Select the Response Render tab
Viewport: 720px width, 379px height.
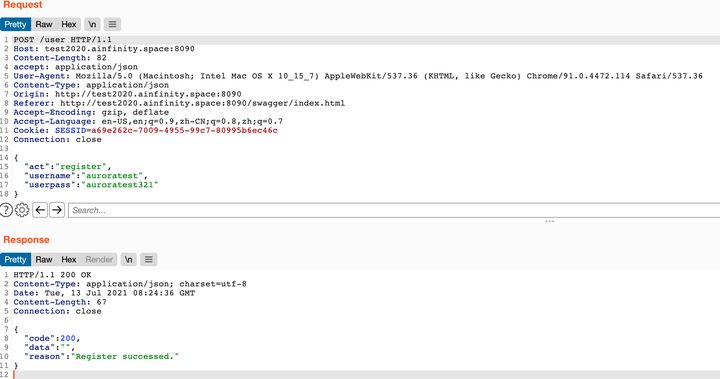coord(99,259)
